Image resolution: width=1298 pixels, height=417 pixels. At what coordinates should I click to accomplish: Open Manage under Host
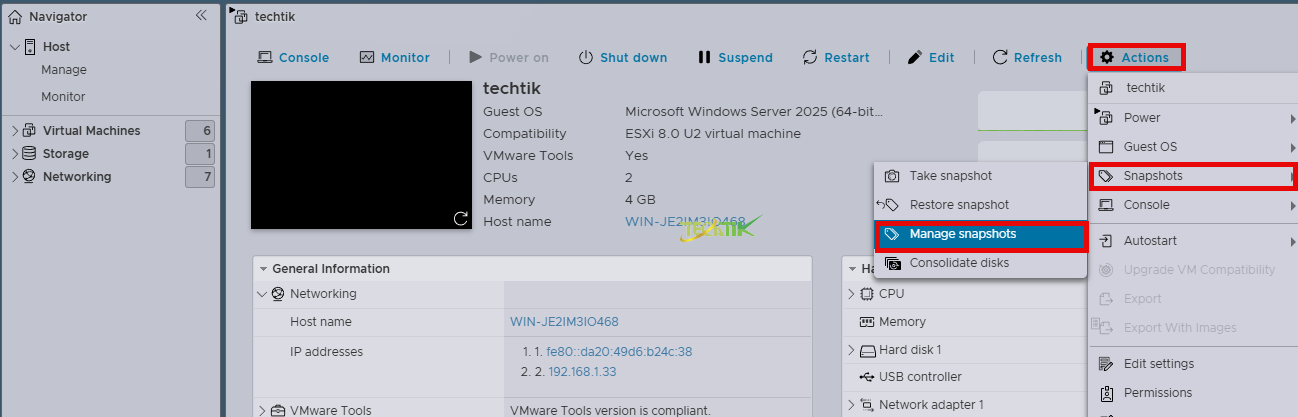pyautogui.click(x=64, y=70)
